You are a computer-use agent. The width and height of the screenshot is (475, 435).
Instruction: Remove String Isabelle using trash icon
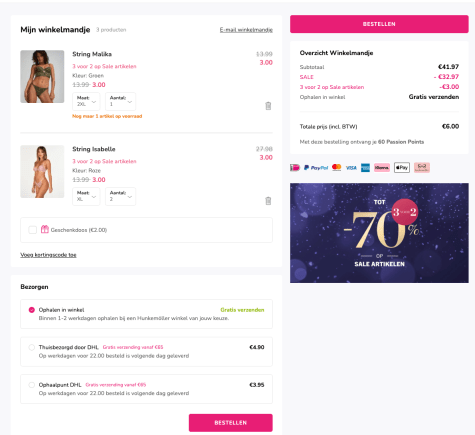coord(268,201)
